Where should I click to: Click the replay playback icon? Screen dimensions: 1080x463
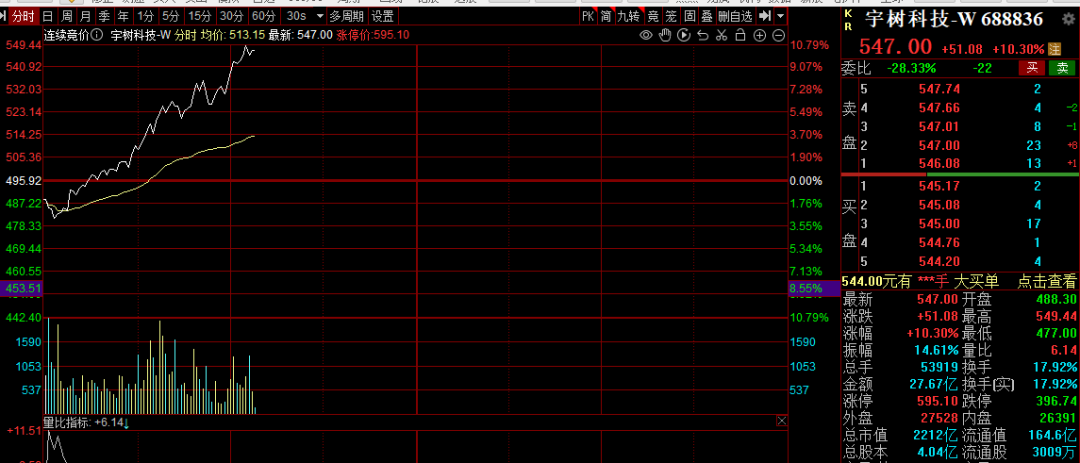pos(684,35)
